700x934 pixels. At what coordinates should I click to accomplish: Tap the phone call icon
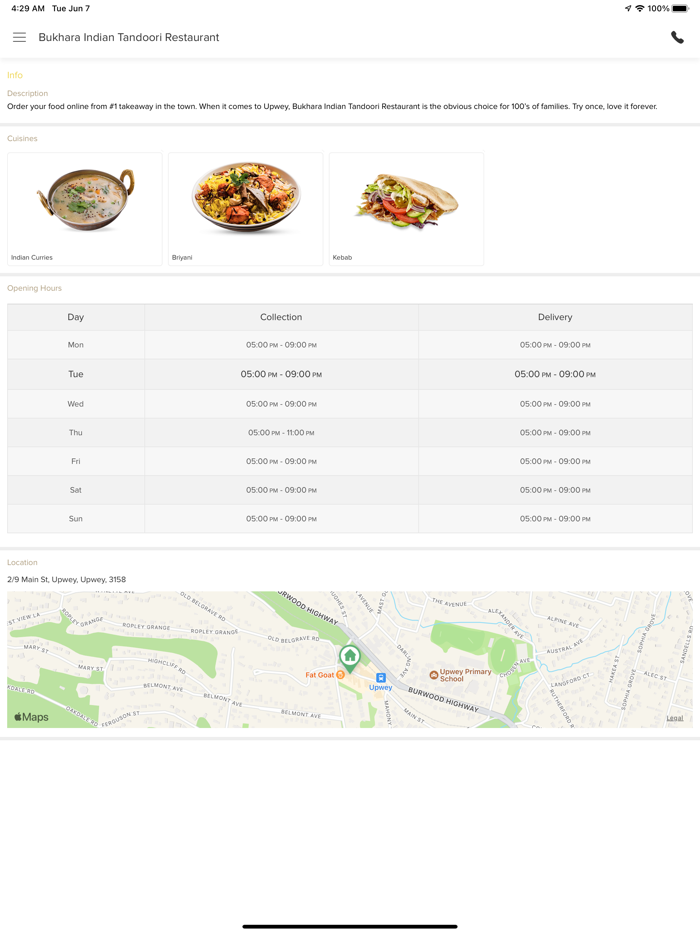(677, 37)
